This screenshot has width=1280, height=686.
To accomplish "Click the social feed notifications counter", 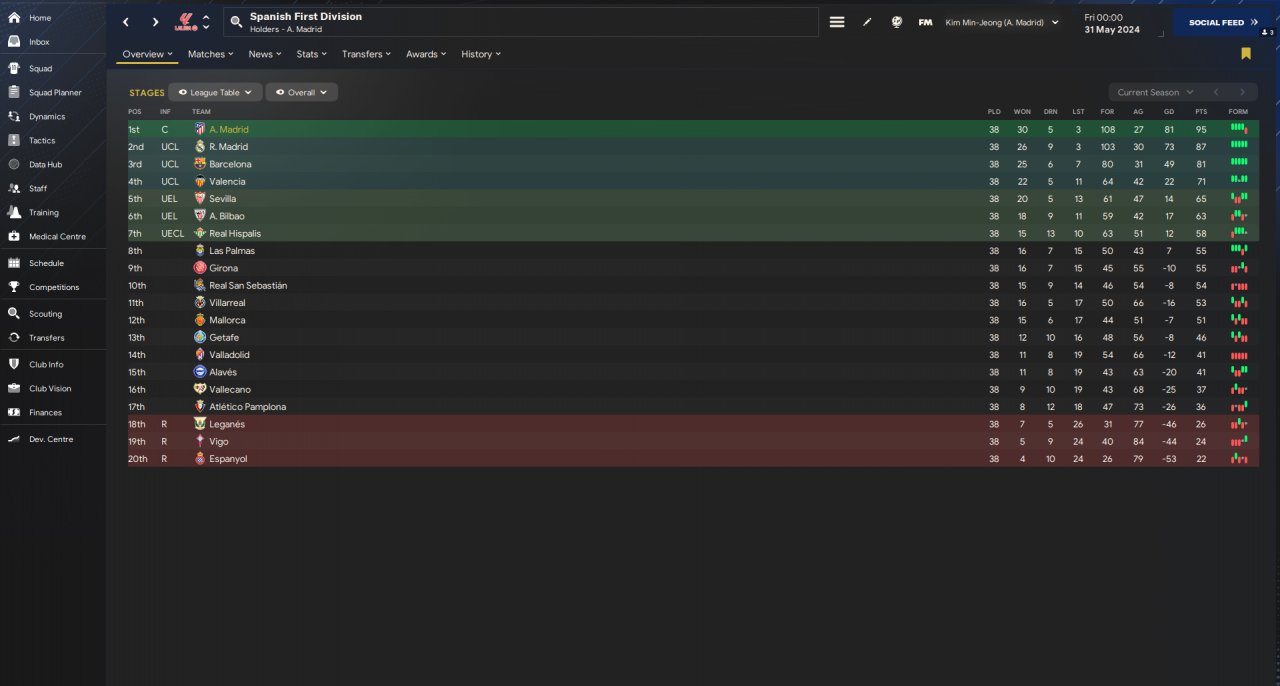I will 1267,33.
